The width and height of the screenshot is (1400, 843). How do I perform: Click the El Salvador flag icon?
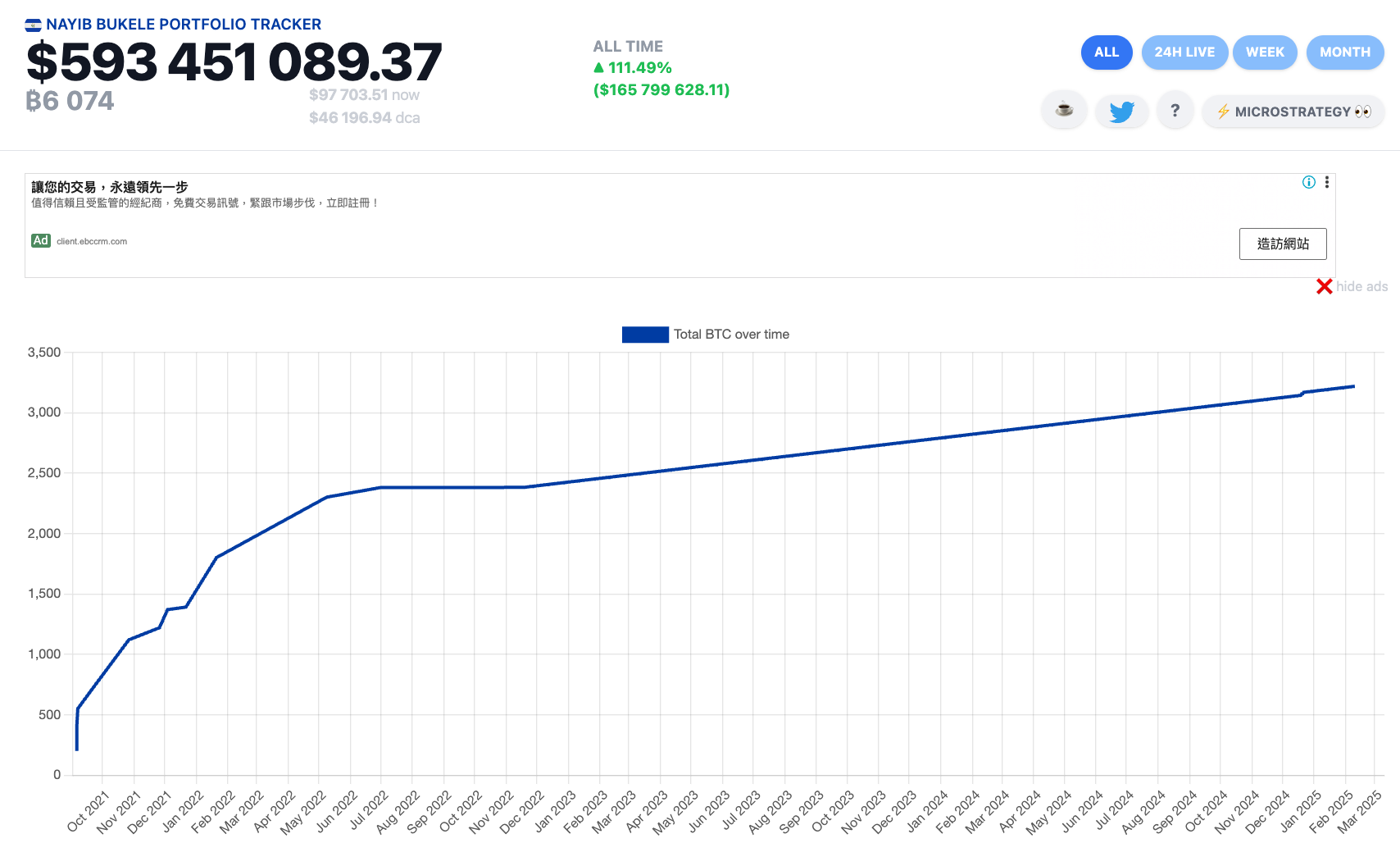click(33, 25)
